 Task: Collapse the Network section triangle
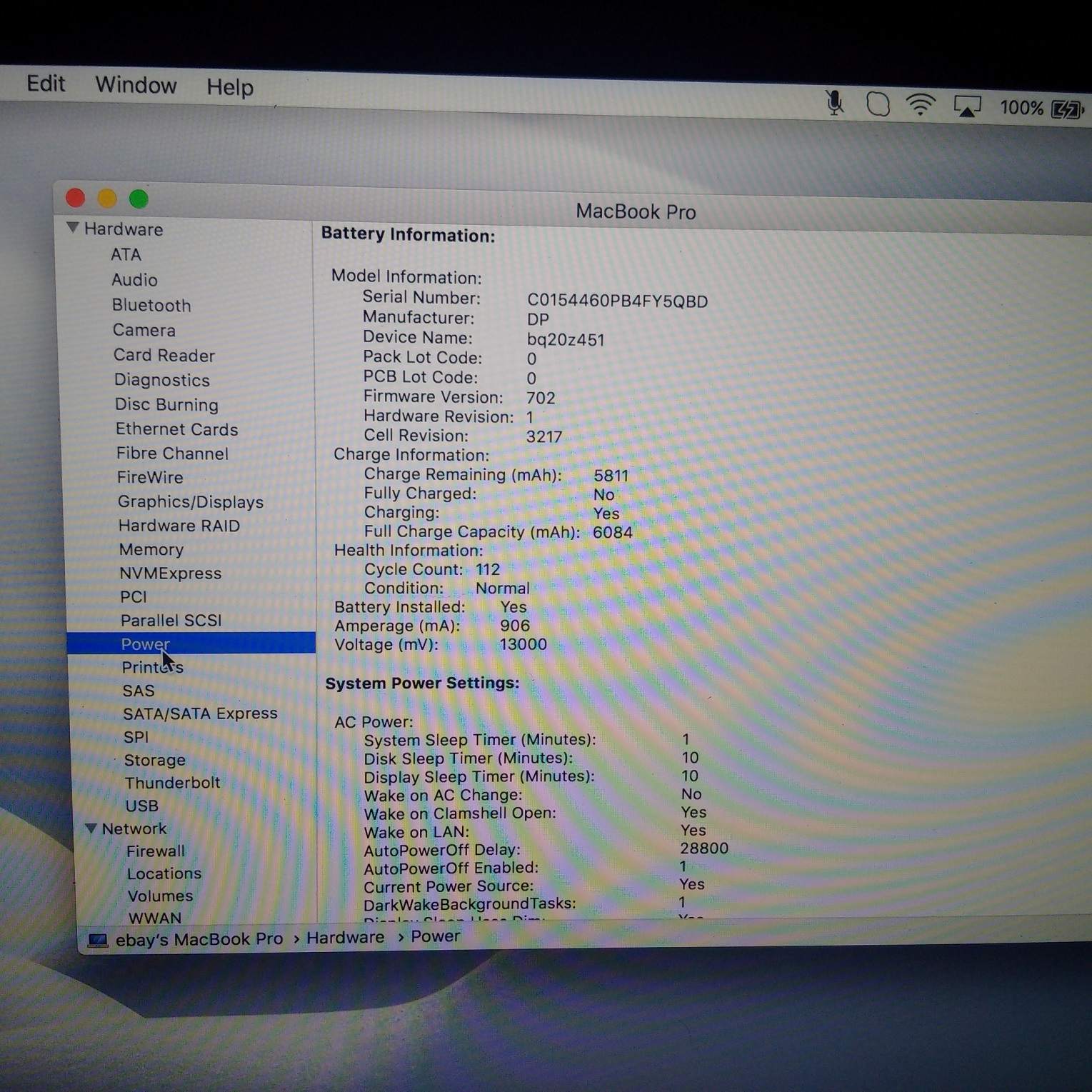91,828
